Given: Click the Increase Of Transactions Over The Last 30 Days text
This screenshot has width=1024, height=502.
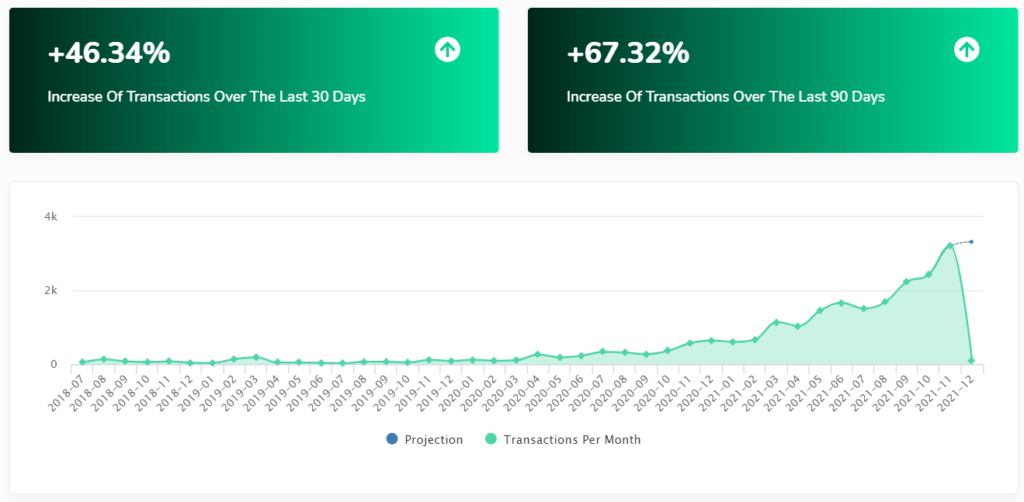Looking at the screenshot, I should click(206, 97).
